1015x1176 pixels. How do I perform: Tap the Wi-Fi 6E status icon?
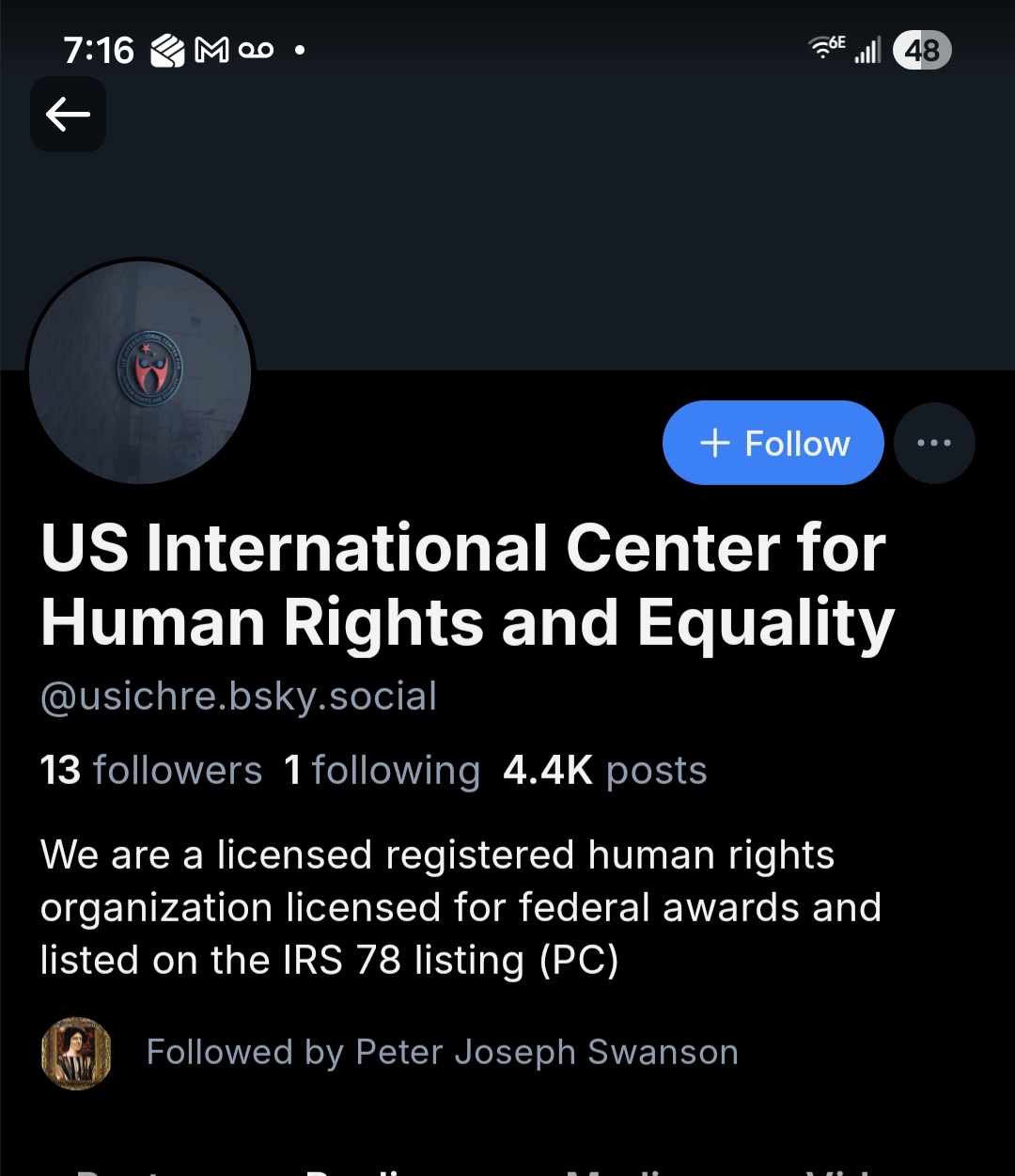click(x=827, y=47)
